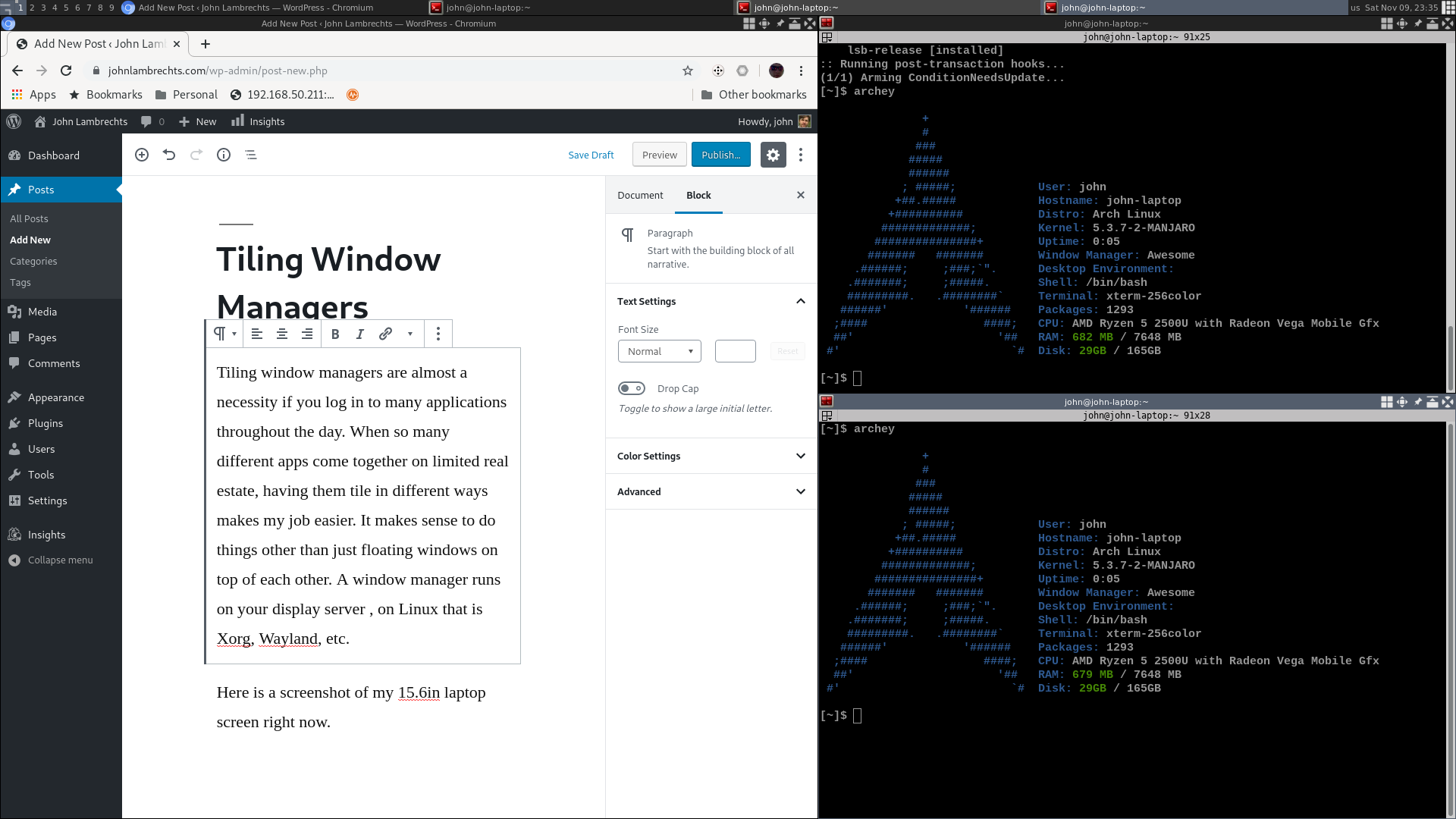The height and width of the screenshot is (819, 1456).
Task: Open block More options three-dot menu
Action: tap(438, 334)
